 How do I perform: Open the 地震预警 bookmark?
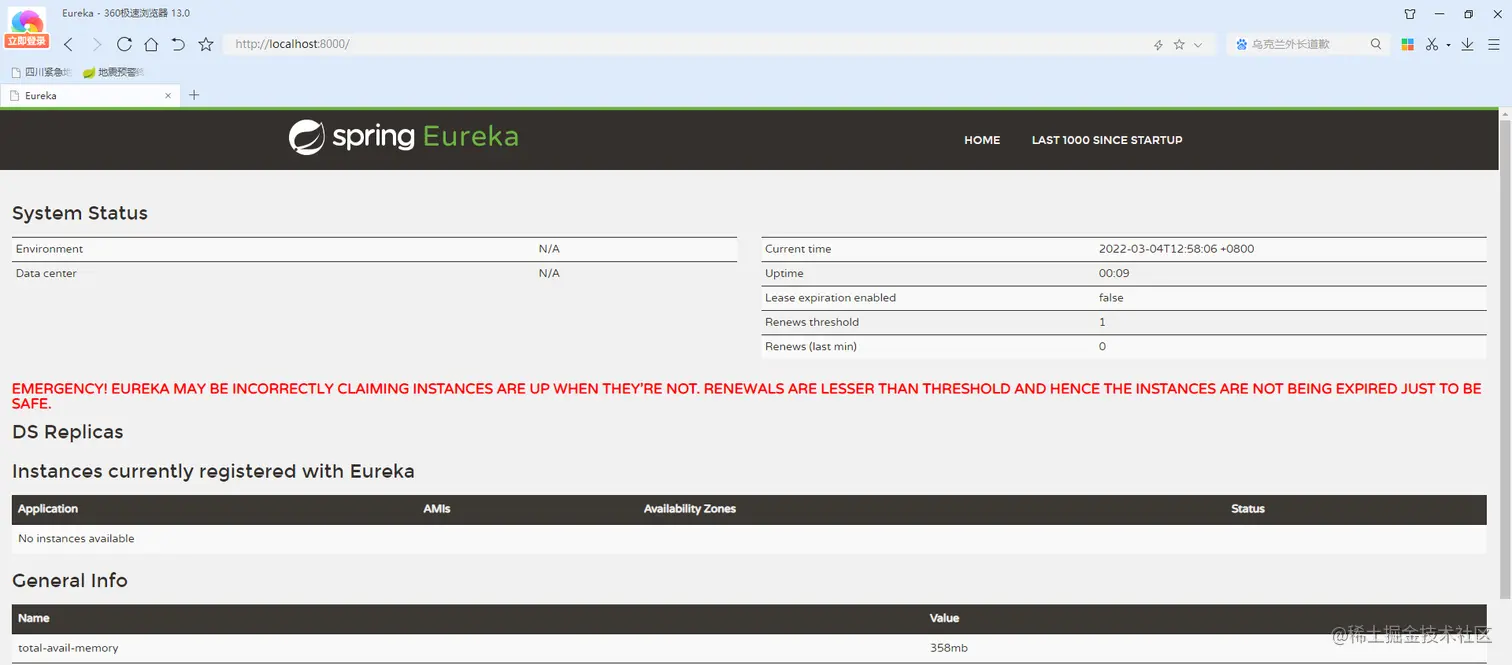pos(114,72)
